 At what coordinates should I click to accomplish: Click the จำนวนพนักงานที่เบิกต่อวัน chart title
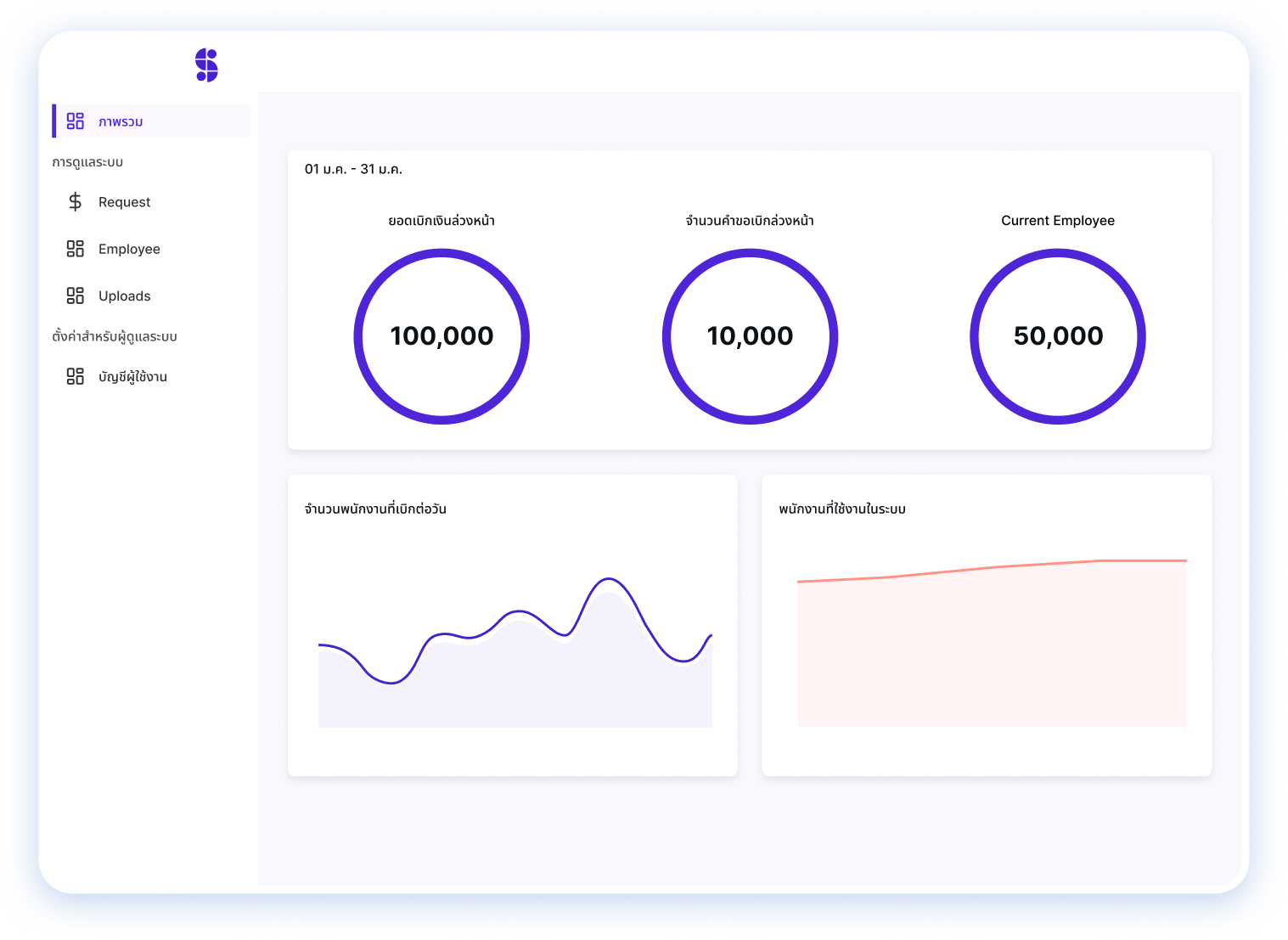(375, 509)
